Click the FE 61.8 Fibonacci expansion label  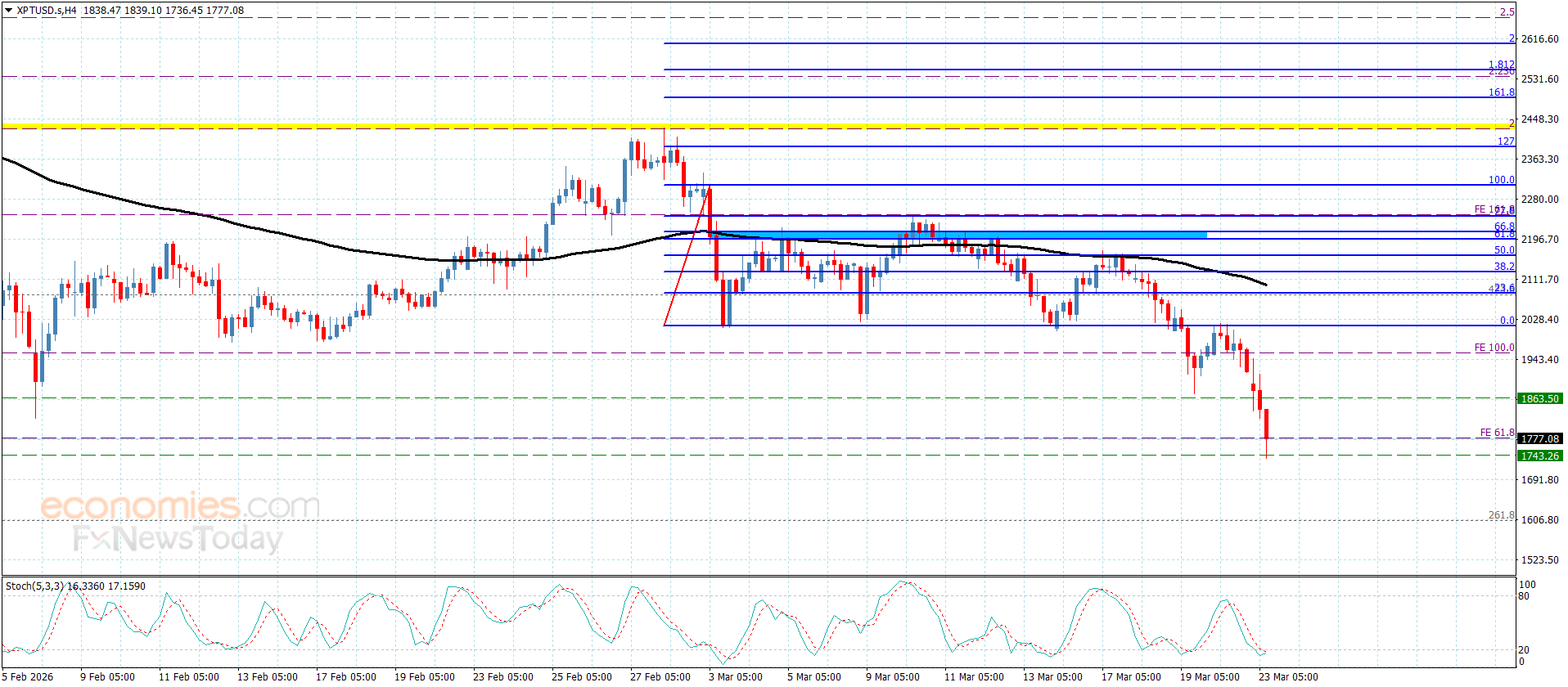[1498, 433]
